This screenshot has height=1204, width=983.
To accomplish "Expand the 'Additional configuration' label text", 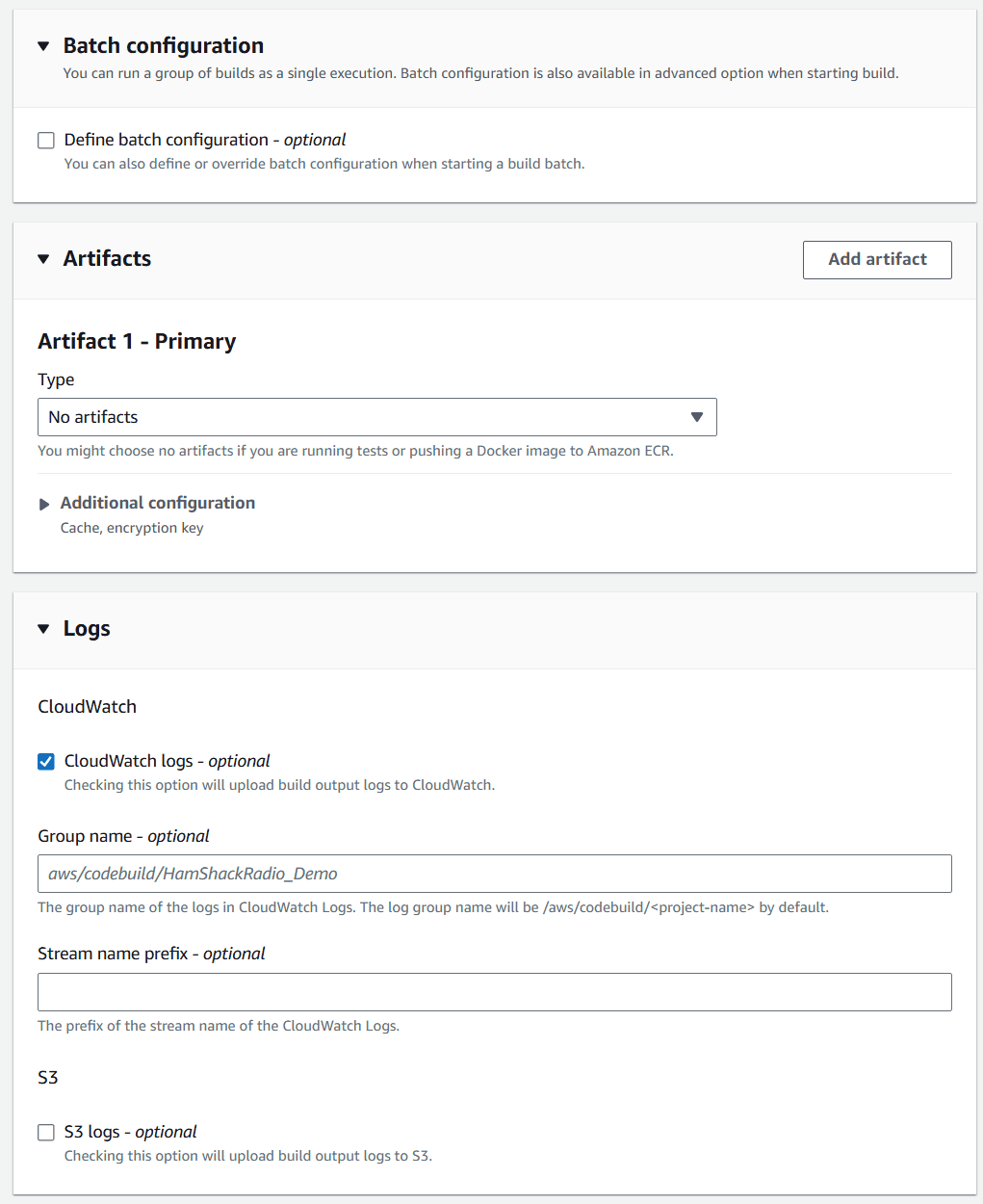I will click(158, 503).
